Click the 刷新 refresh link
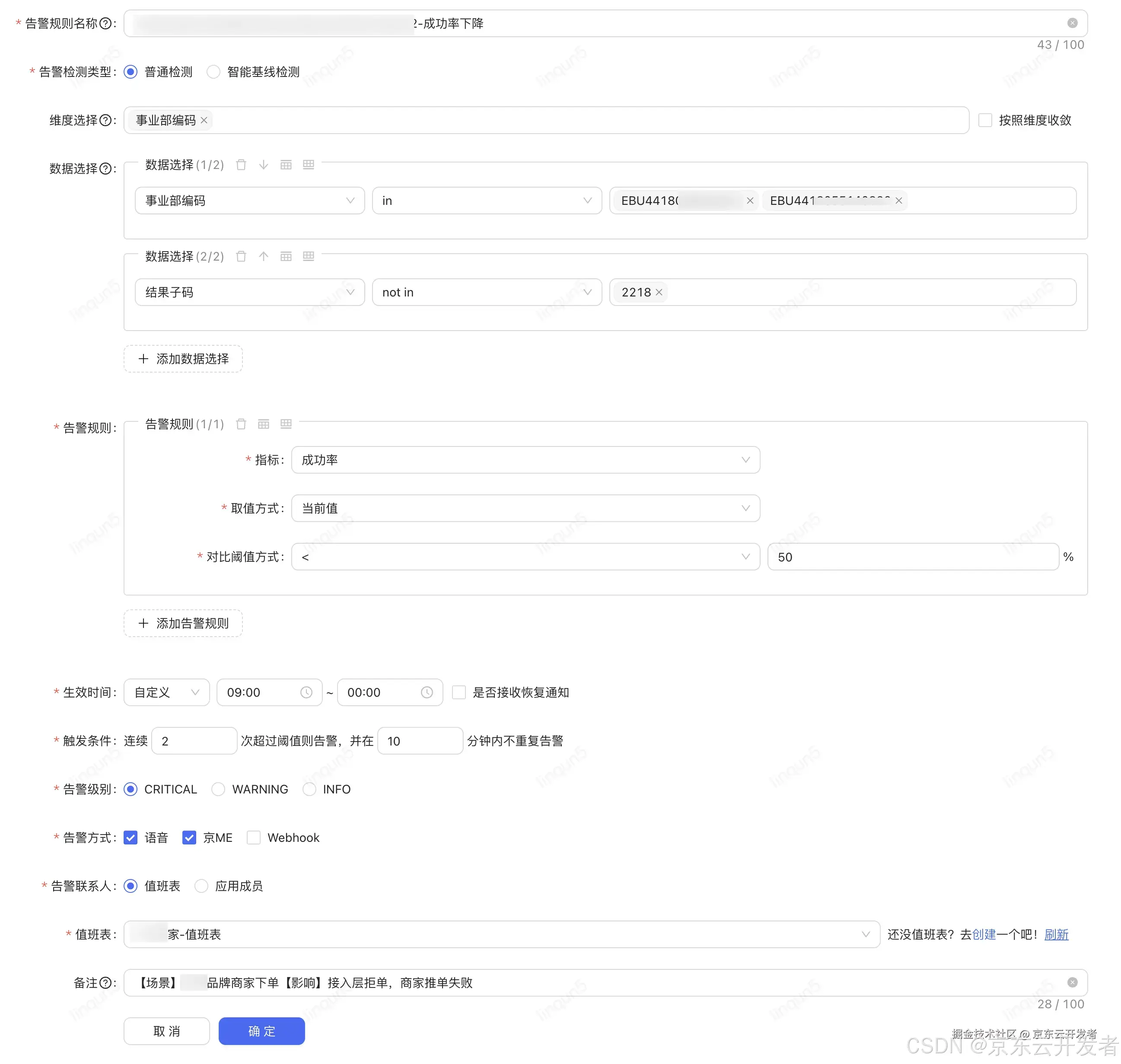 pos(1056,934)
